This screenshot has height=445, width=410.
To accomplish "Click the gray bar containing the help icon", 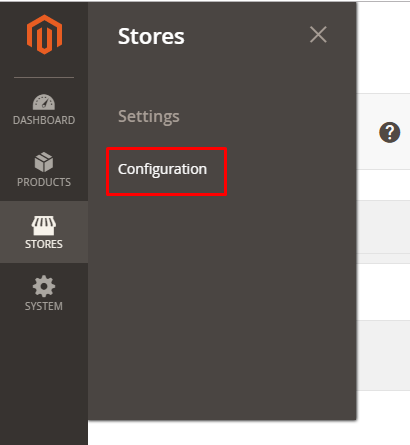I will click(383, 132).
